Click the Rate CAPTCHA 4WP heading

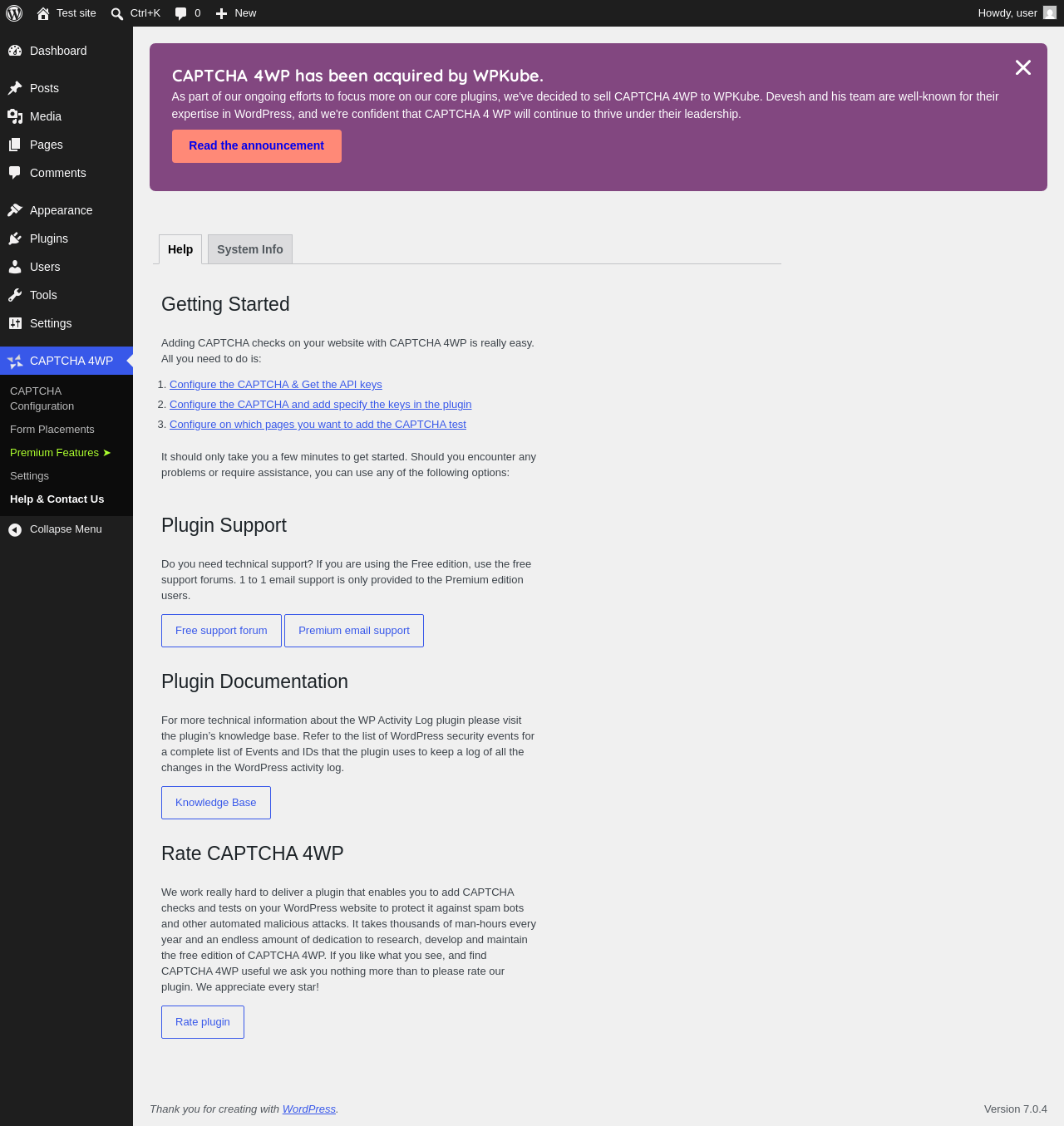[253, 853]
